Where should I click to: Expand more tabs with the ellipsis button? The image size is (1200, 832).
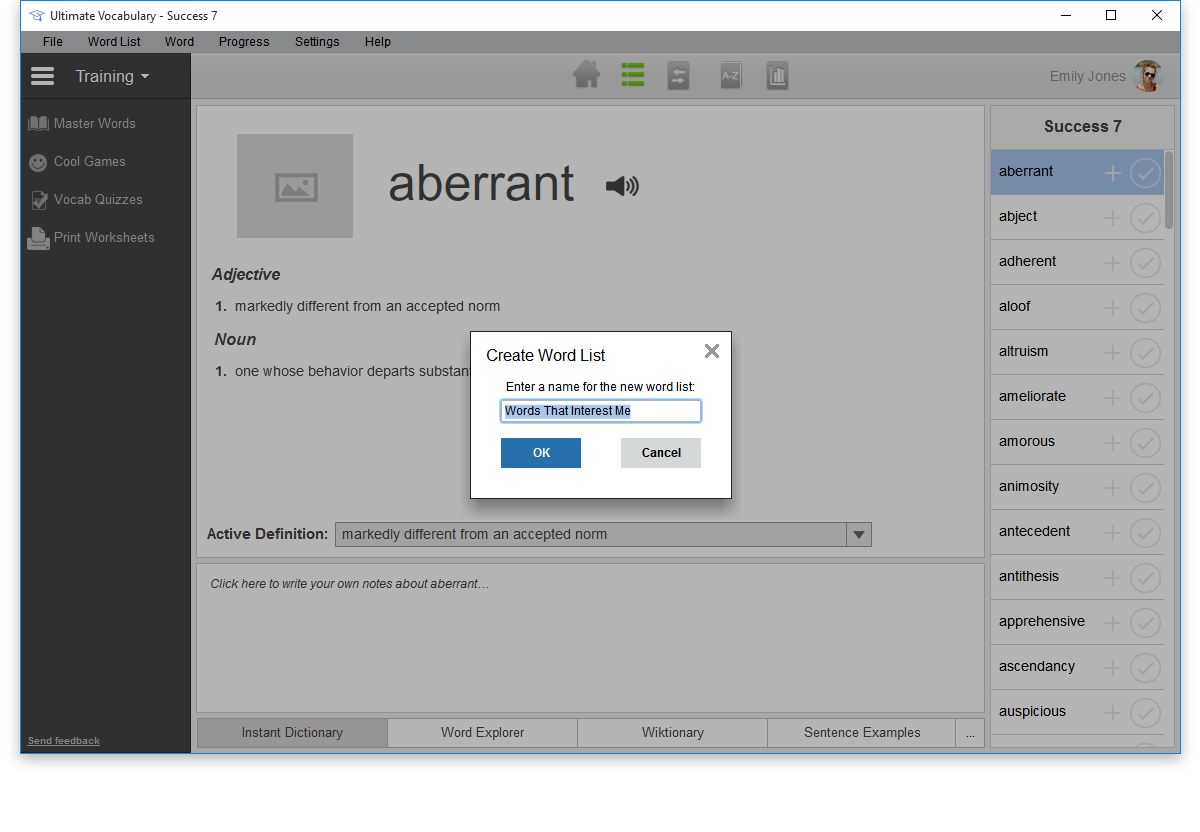tap(969, 733)
